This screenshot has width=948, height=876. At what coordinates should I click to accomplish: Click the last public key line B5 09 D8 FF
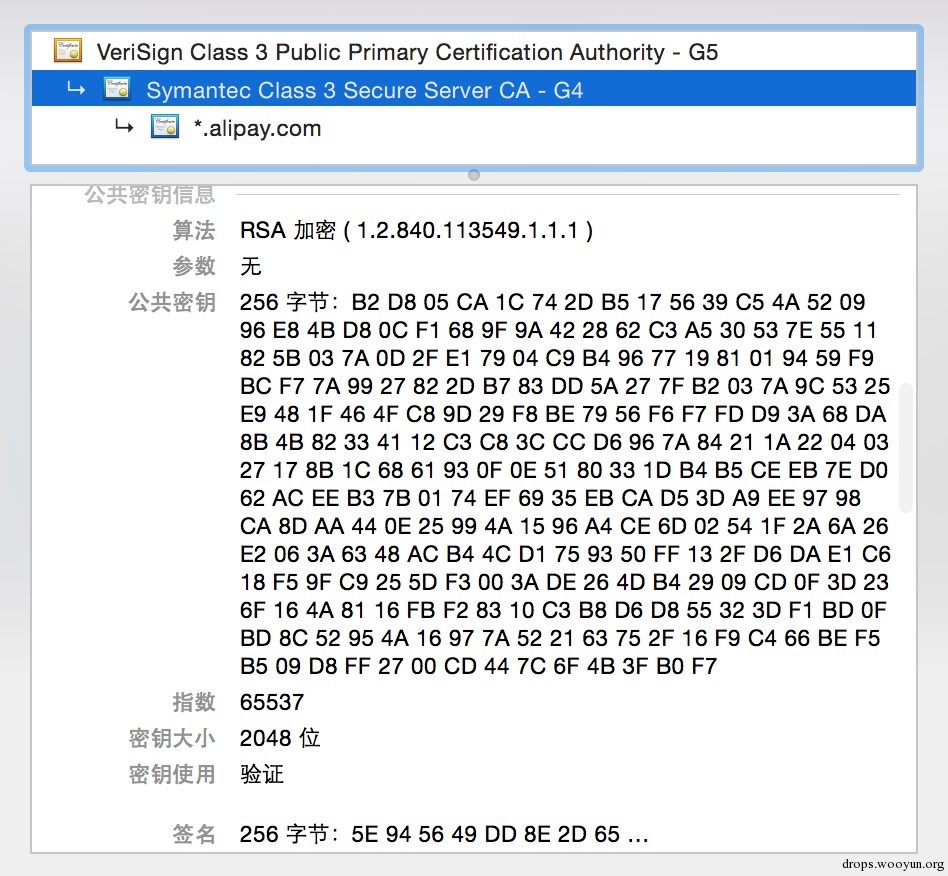(x=478, y=666)
